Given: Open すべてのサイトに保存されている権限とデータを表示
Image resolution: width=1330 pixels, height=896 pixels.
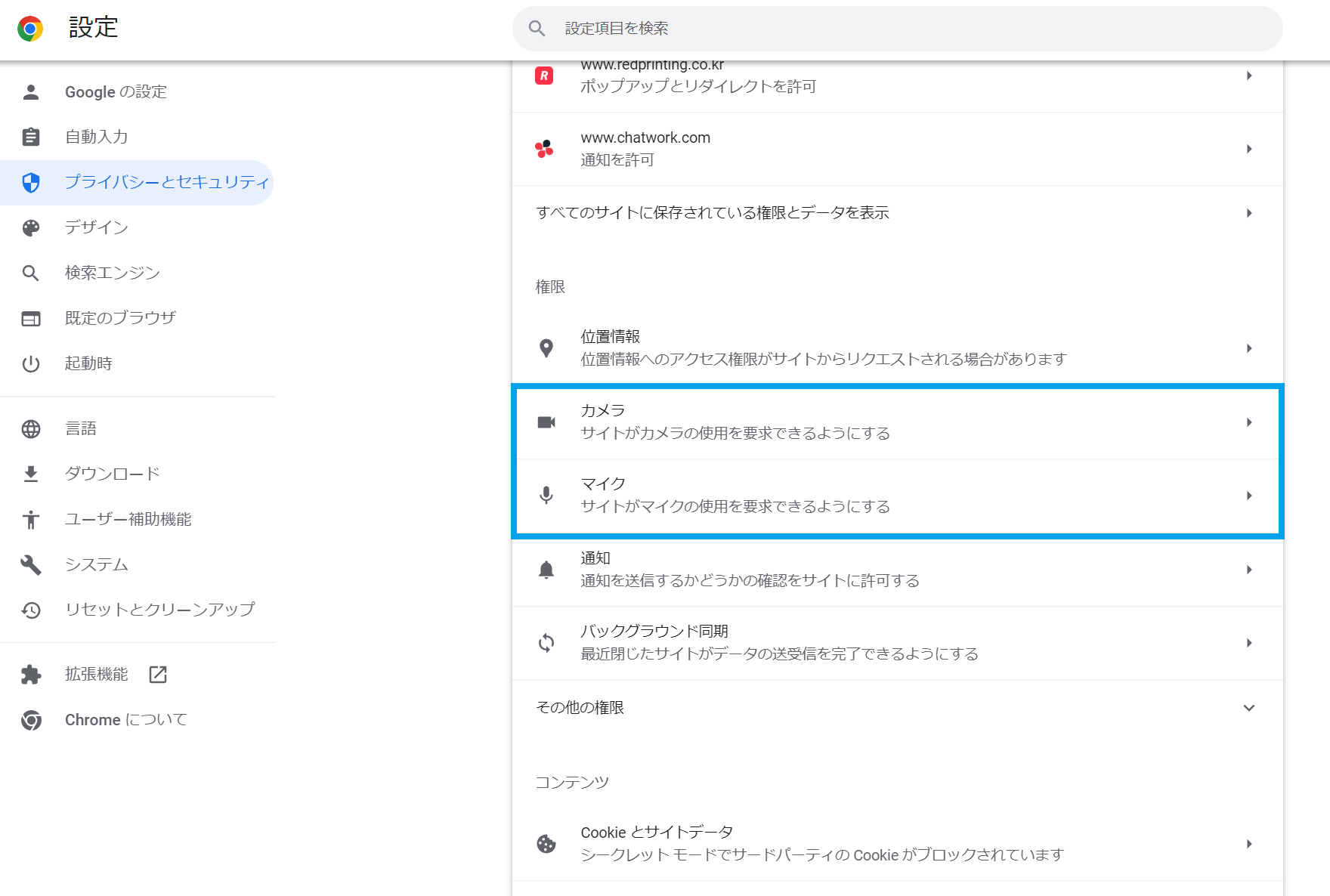Looking at the screenshot, I should (713, 212).
